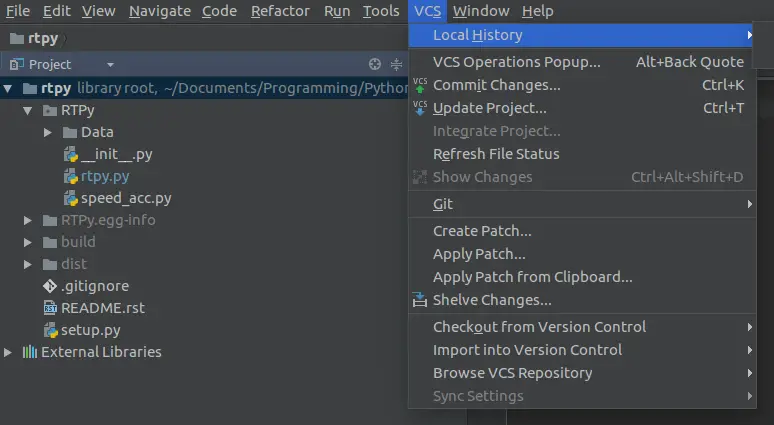The image size is (774, 425).
Task: Choose Apply Patch menu entry
Action: (x=582, y=254)
